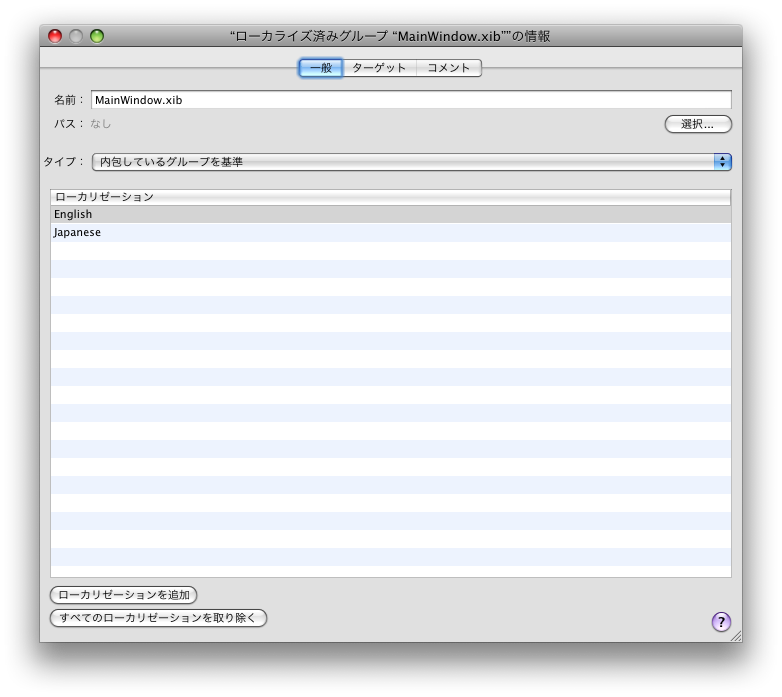782x697 pixels.
Task: Switch to the 一般 tab
Action: click(x=321, y=68)
